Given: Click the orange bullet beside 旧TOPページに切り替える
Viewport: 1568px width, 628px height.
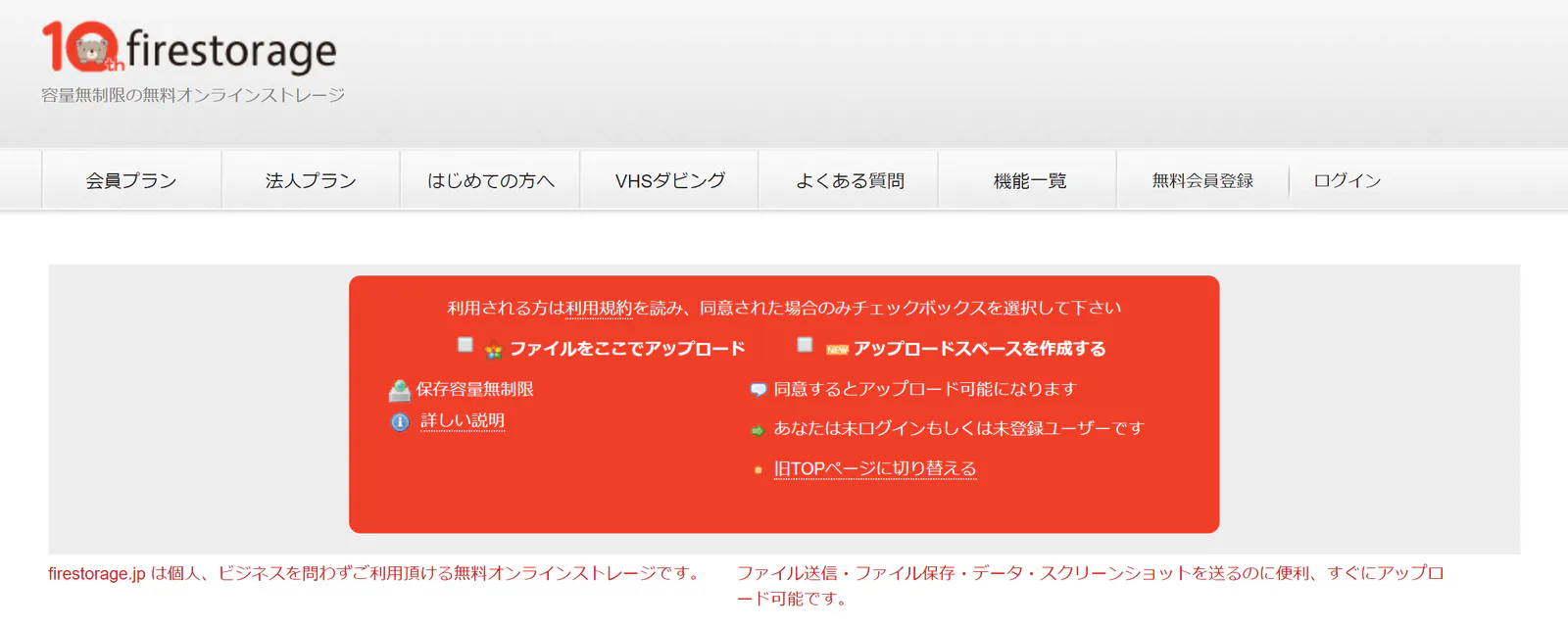Looking at the screenshot, I should coord(758,470).
